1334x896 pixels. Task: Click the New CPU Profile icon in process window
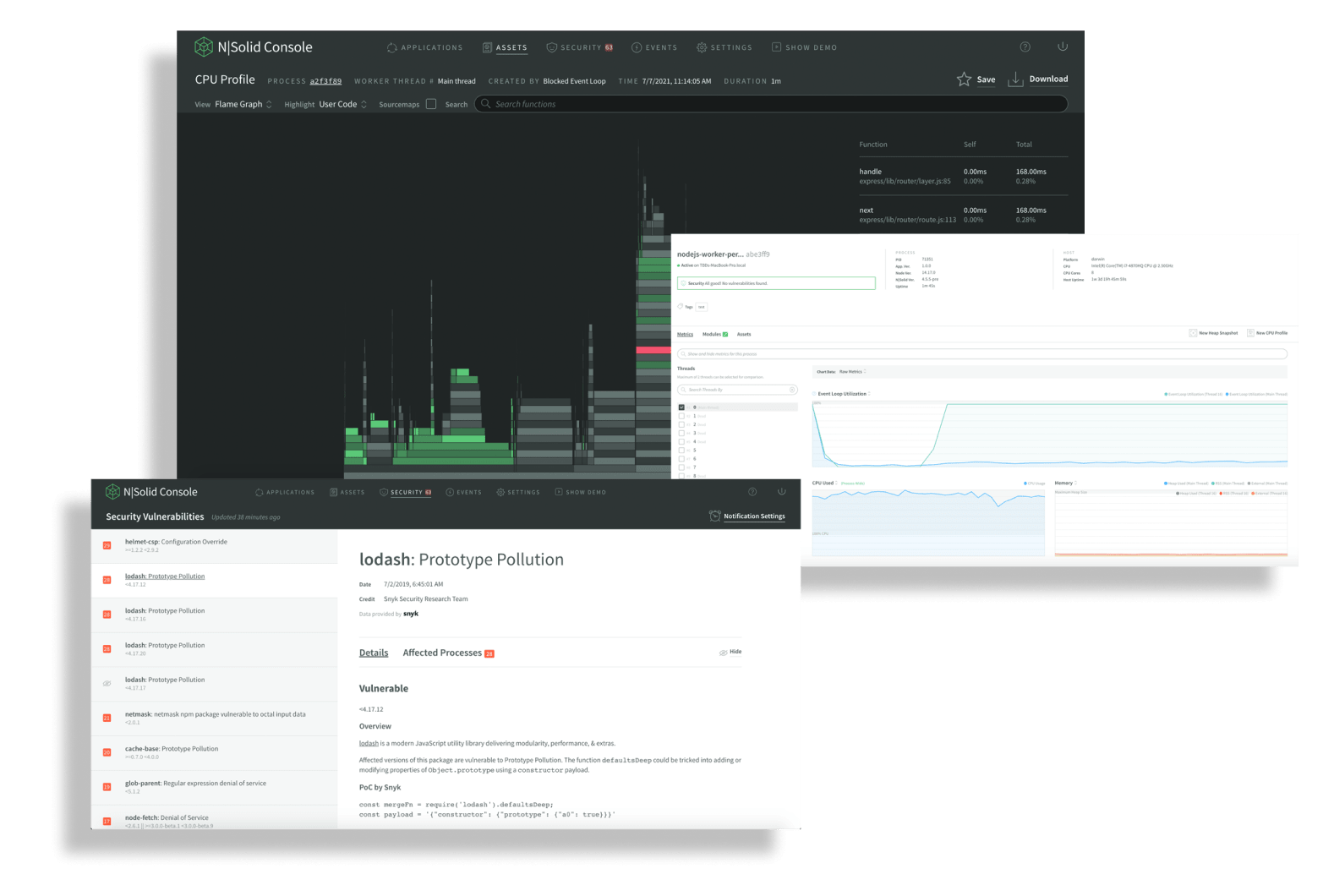click(x=1250, y=333)
